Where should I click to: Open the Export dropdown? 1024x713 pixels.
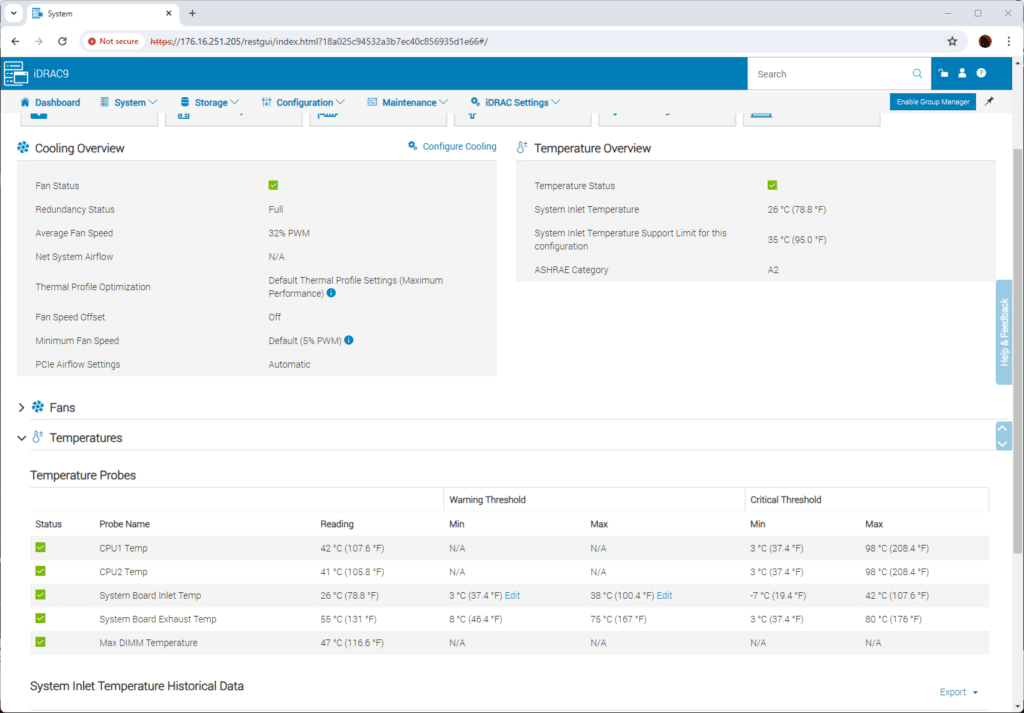(959, 692)
